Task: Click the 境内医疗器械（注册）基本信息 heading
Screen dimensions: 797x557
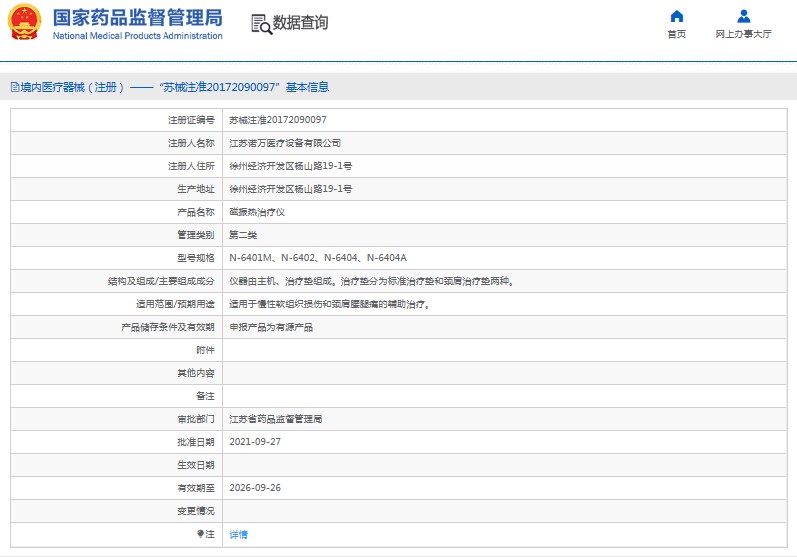Action: coord(175,87)
